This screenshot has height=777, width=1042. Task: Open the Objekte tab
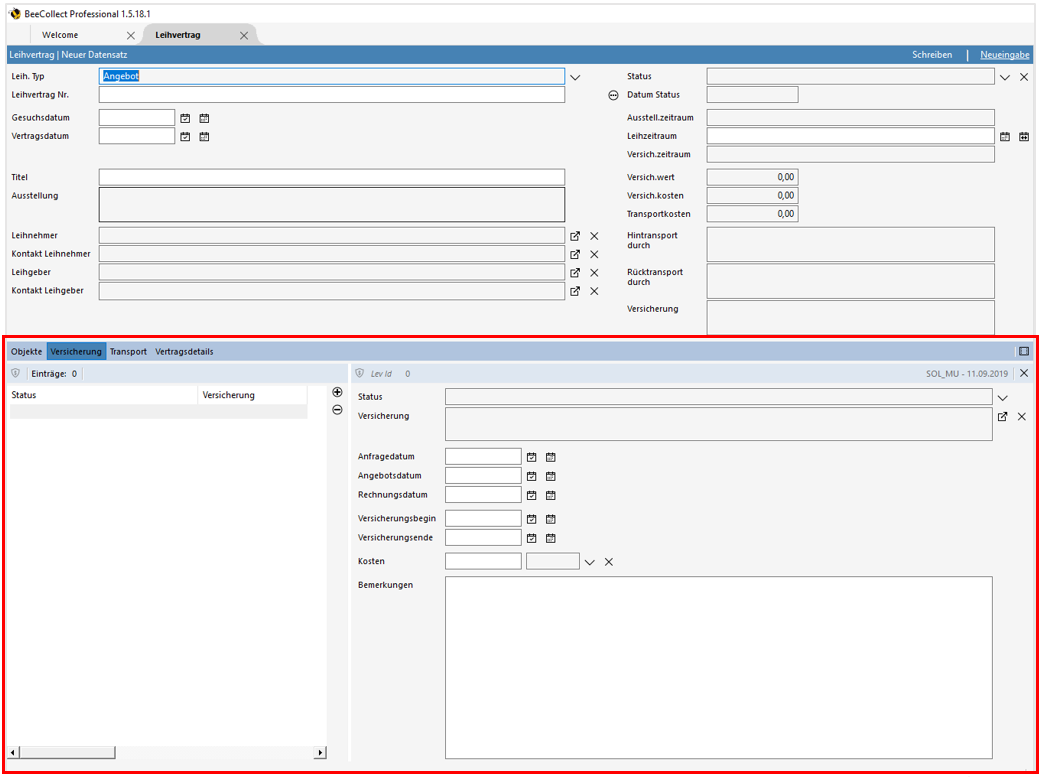pyautogui.click(x=26, y=351)
